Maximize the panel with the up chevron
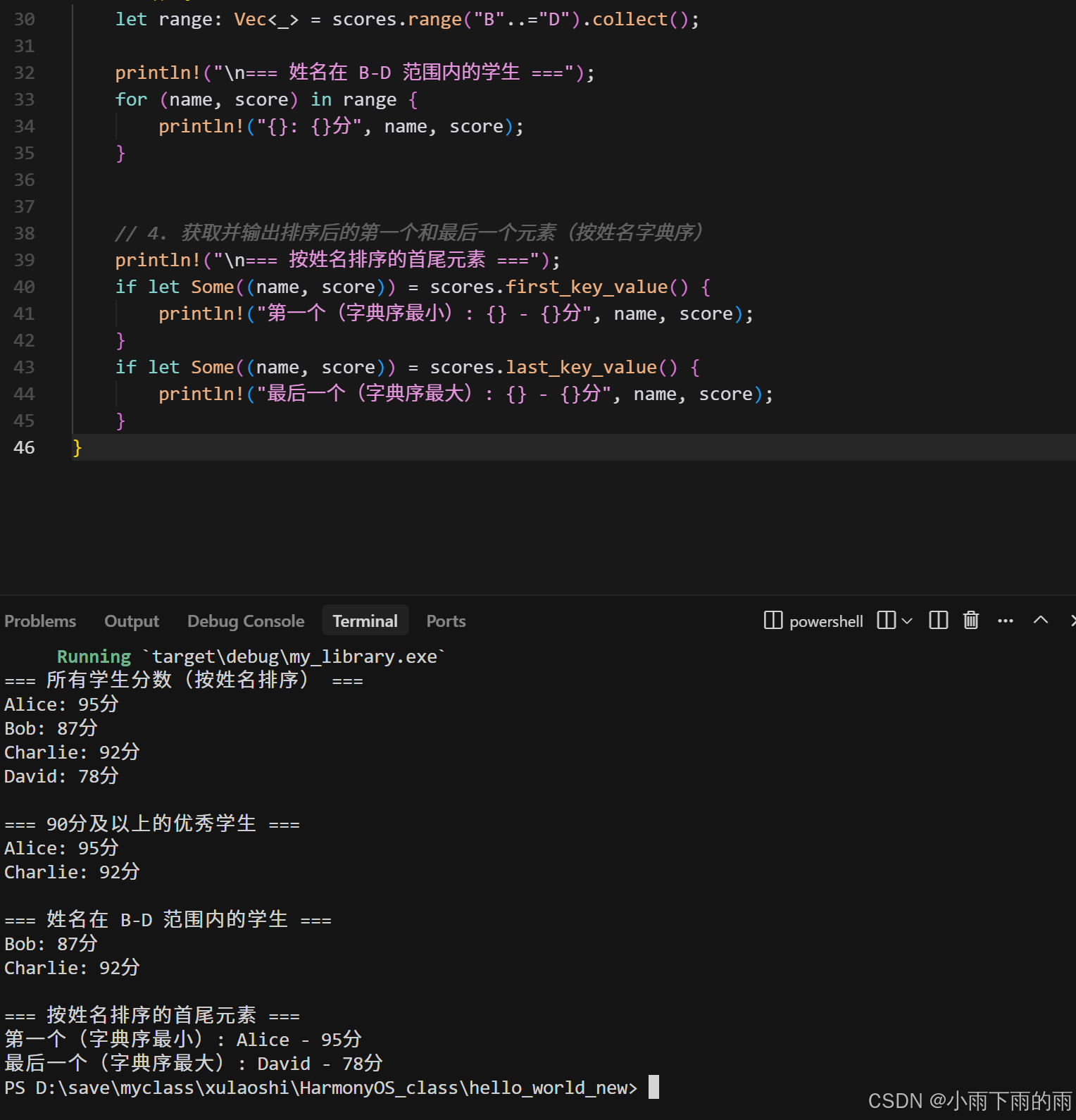Image resolution: width=1076 pixels, height=1120 pixels. pyautogui.click(x=1041, y=620)
